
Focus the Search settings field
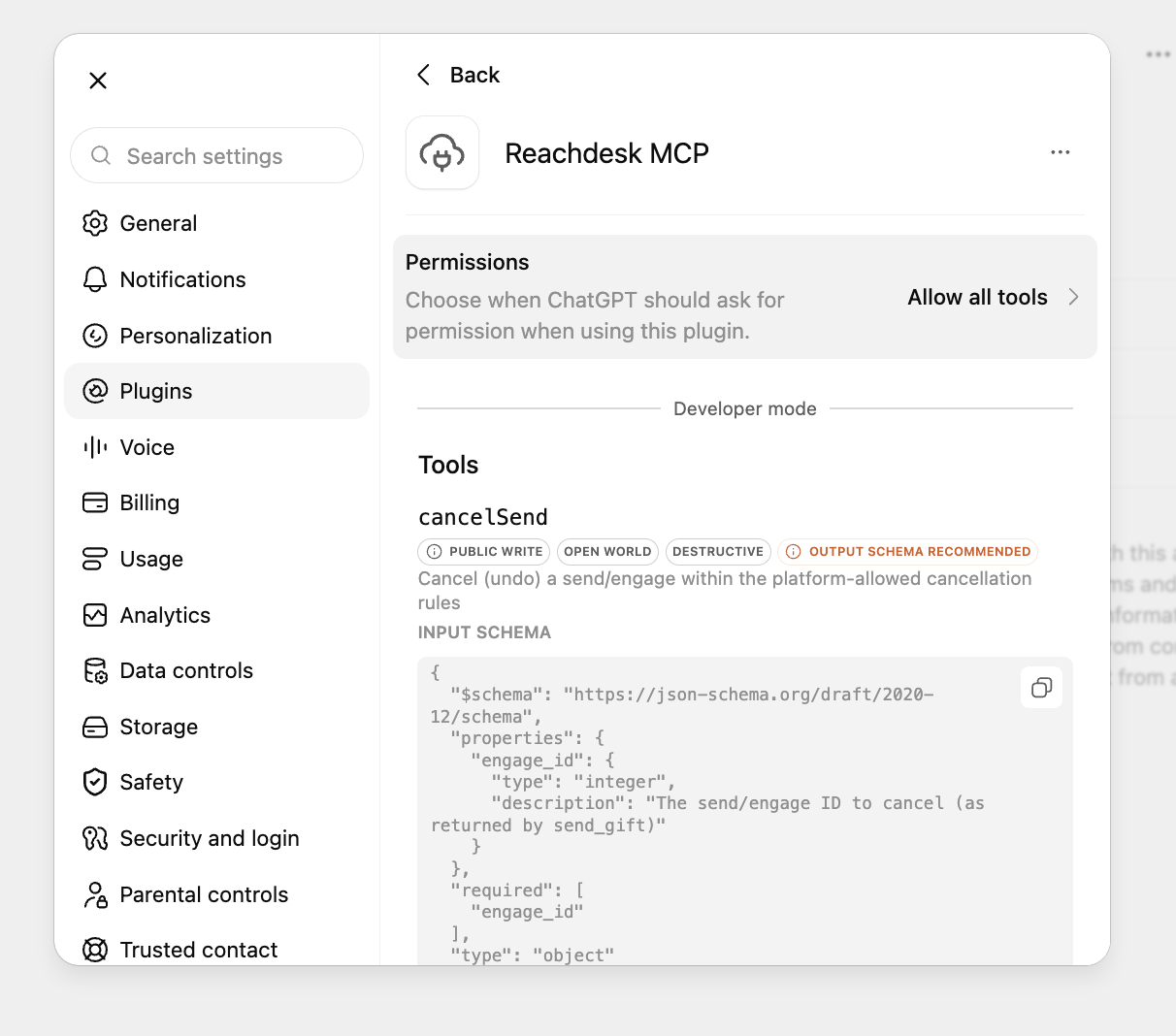point(216,155)
